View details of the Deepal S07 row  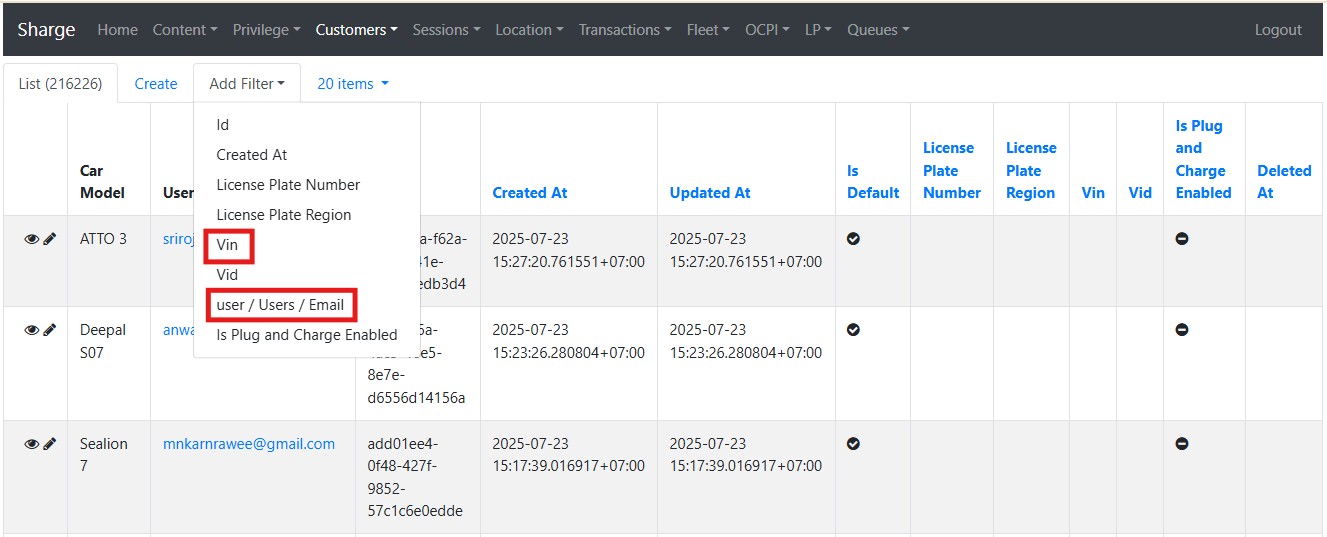pyautogui.click(x=32, y=330)
